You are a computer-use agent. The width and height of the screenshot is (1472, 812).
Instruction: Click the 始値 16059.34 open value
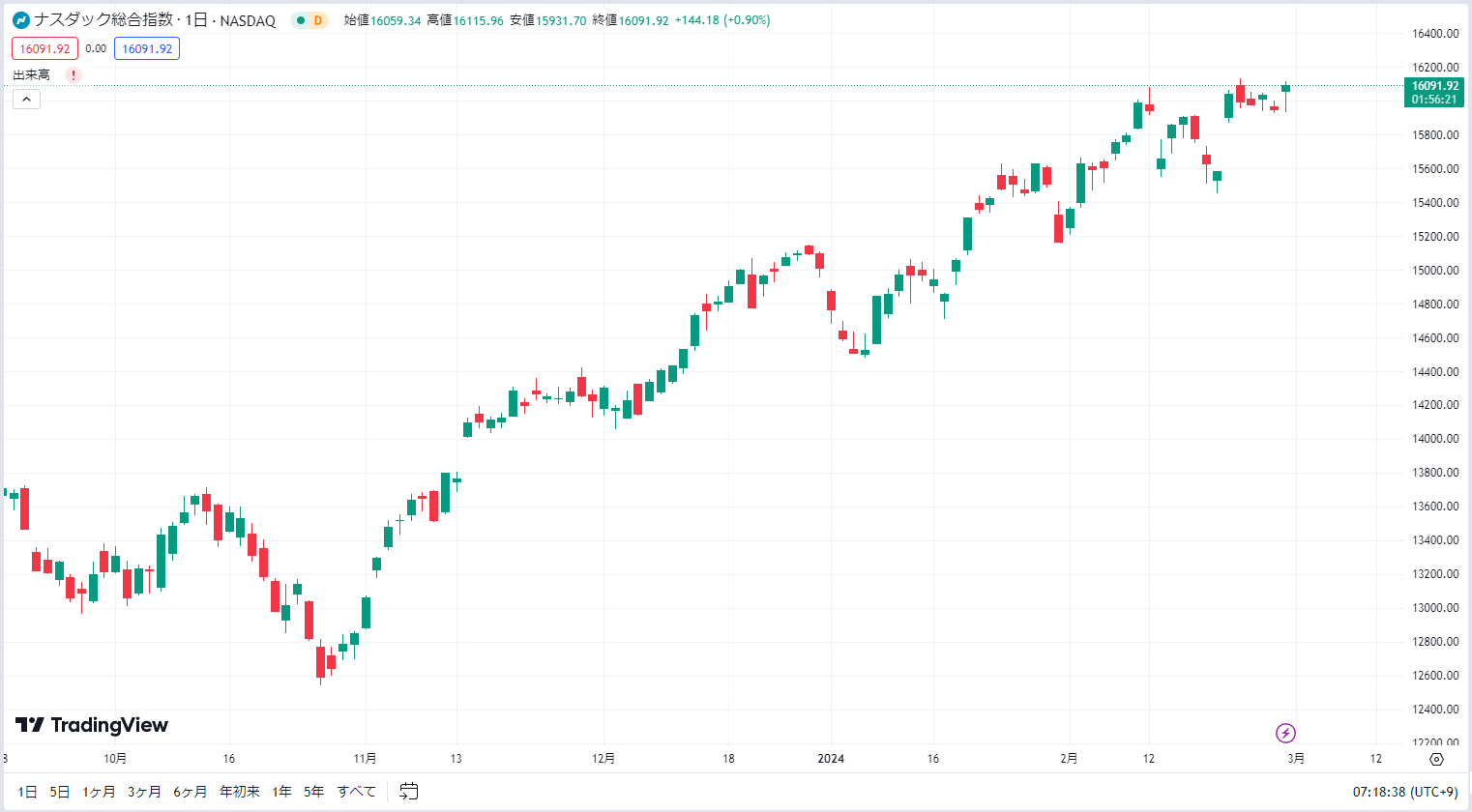[x=382, y=20]
